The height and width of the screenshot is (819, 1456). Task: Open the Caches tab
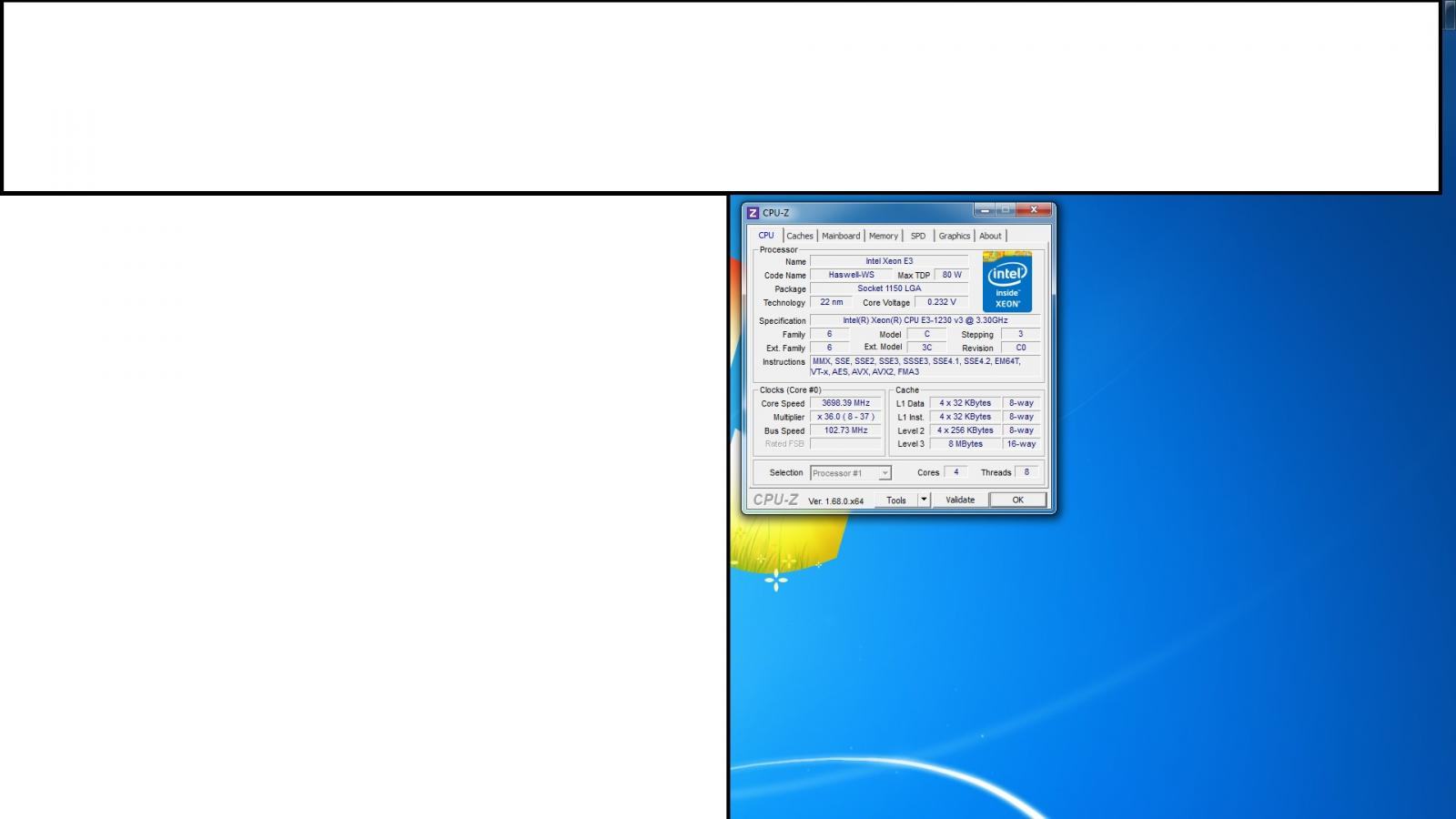(x=800, y=236)
